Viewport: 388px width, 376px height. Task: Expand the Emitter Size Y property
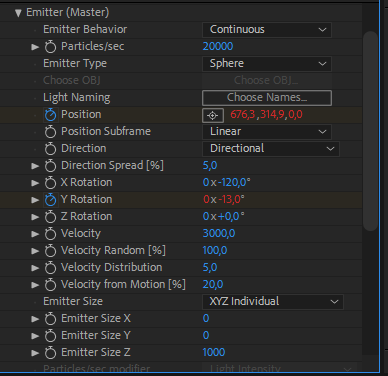coord(35,336)
